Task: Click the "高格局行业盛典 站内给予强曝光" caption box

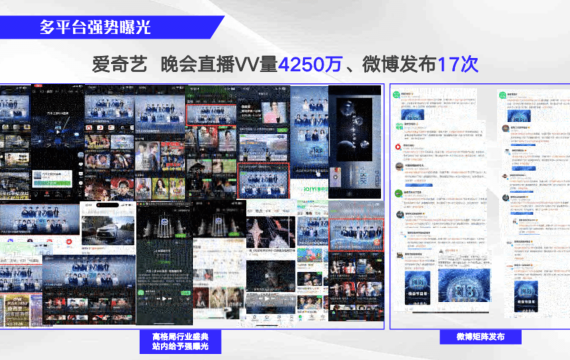Action: (x=180, y=341)
